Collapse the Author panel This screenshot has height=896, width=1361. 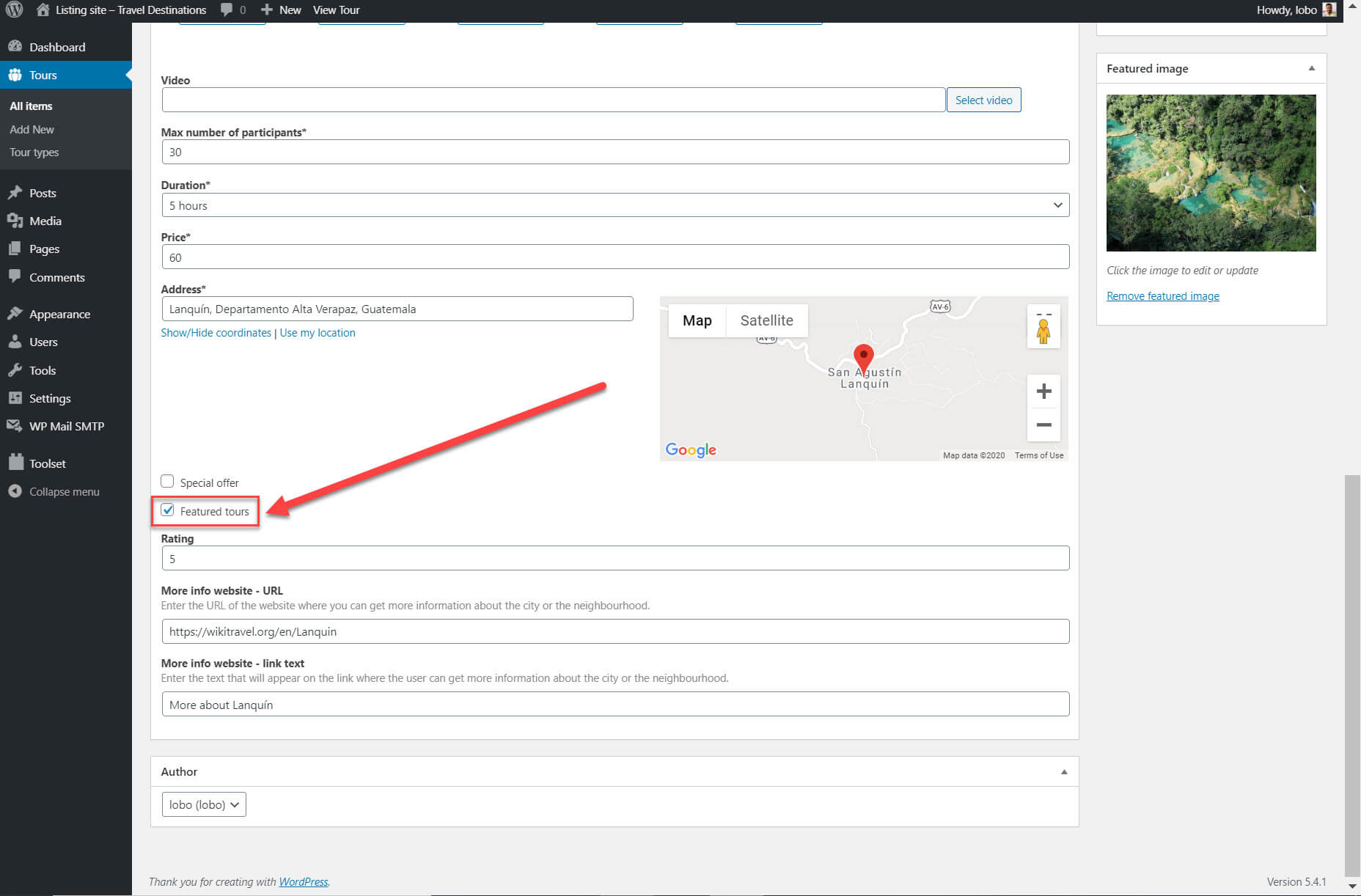click(x=1064, y=771)
